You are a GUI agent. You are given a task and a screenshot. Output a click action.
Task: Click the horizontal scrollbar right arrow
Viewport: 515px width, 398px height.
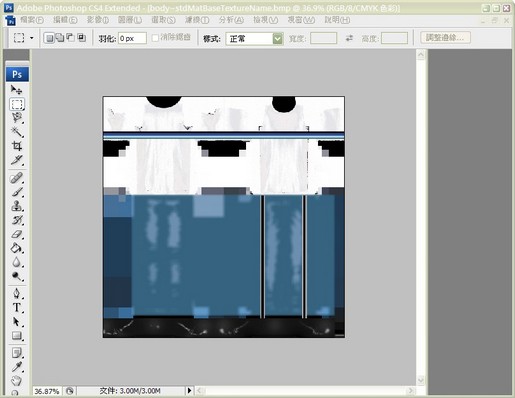411,390
